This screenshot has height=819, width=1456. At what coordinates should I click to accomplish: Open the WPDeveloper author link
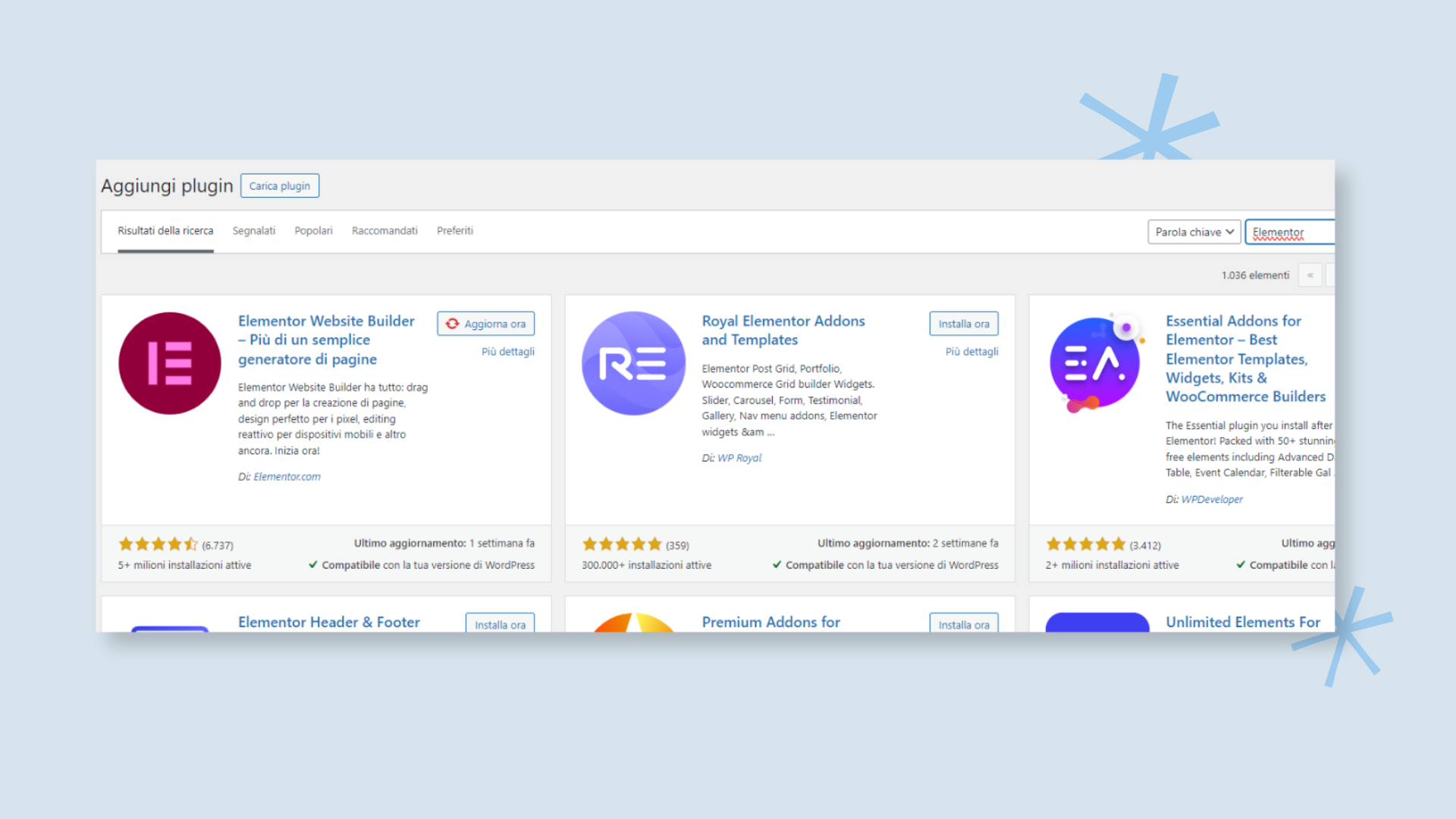click(1212, 500)
